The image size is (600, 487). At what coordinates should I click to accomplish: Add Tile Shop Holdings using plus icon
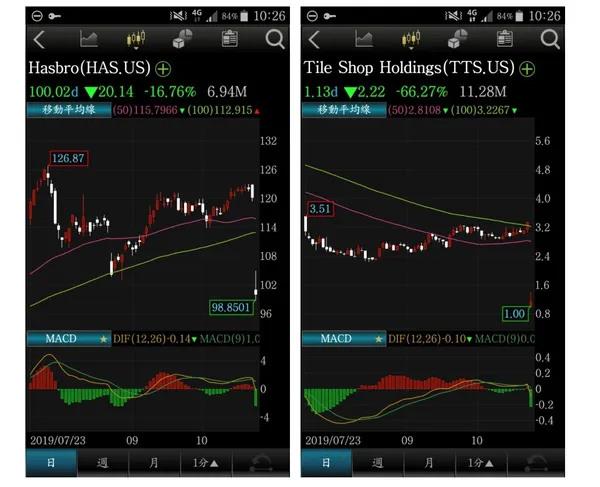(527, 69)
